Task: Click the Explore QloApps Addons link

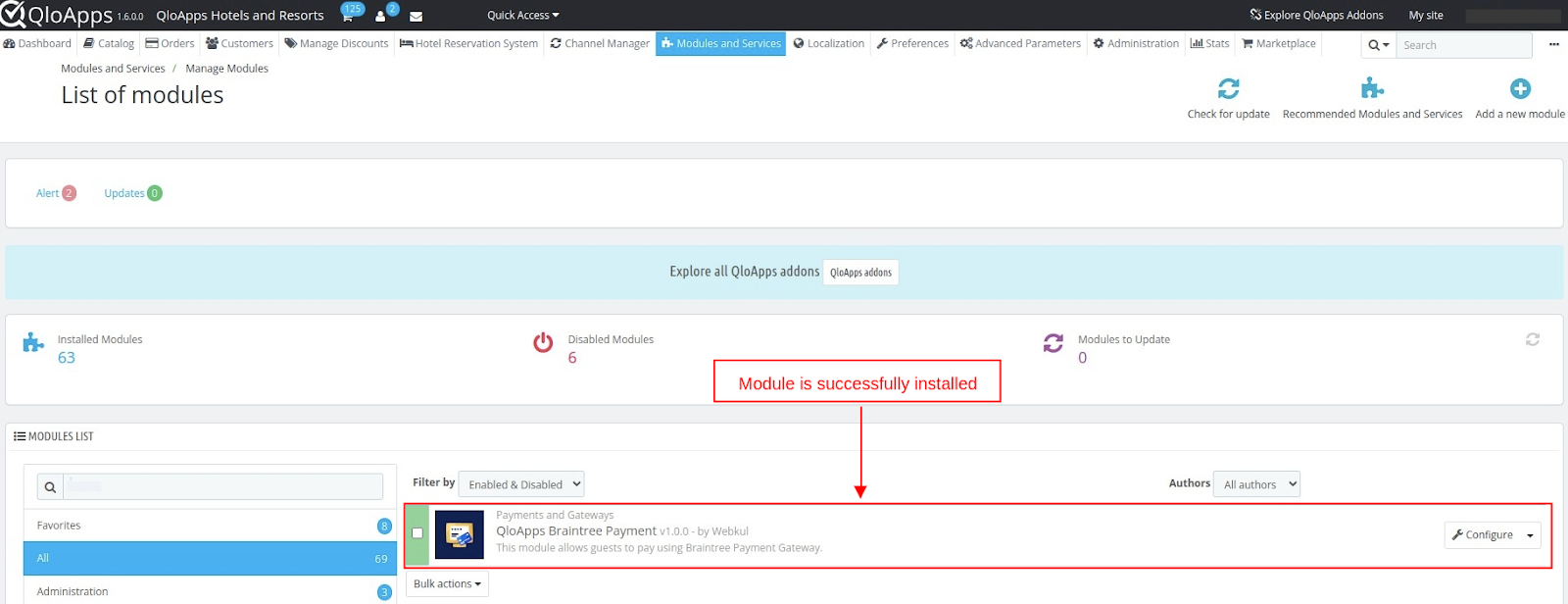Action: click(1316, 16)
